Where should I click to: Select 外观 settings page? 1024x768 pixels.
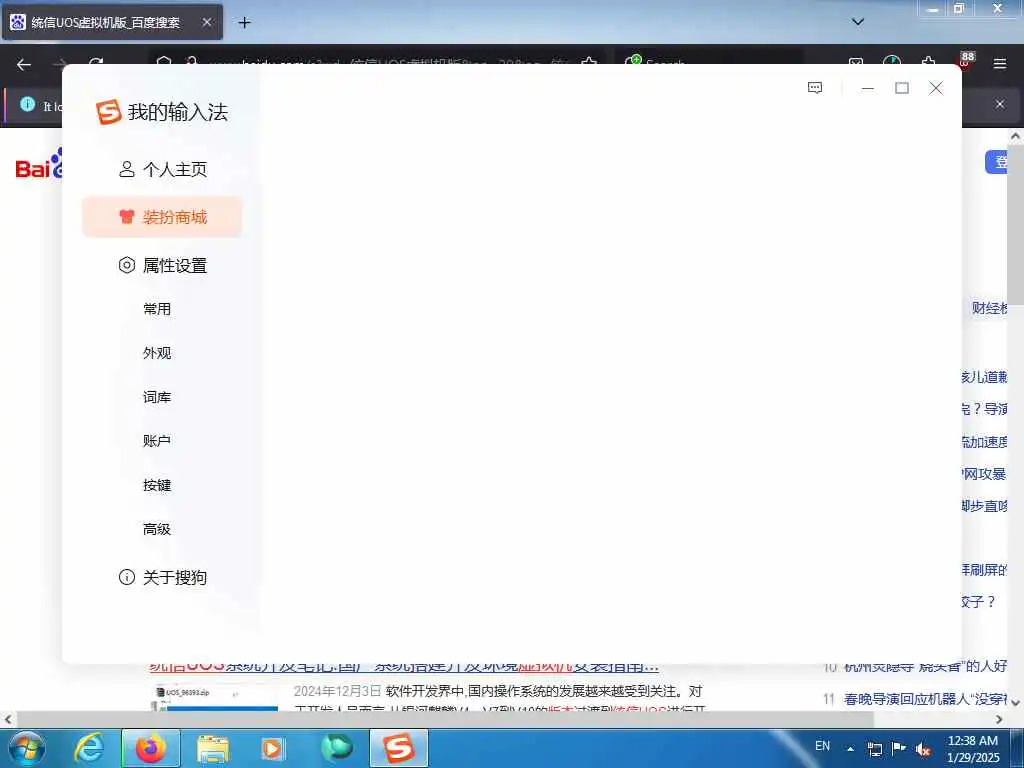pos(157,353)
